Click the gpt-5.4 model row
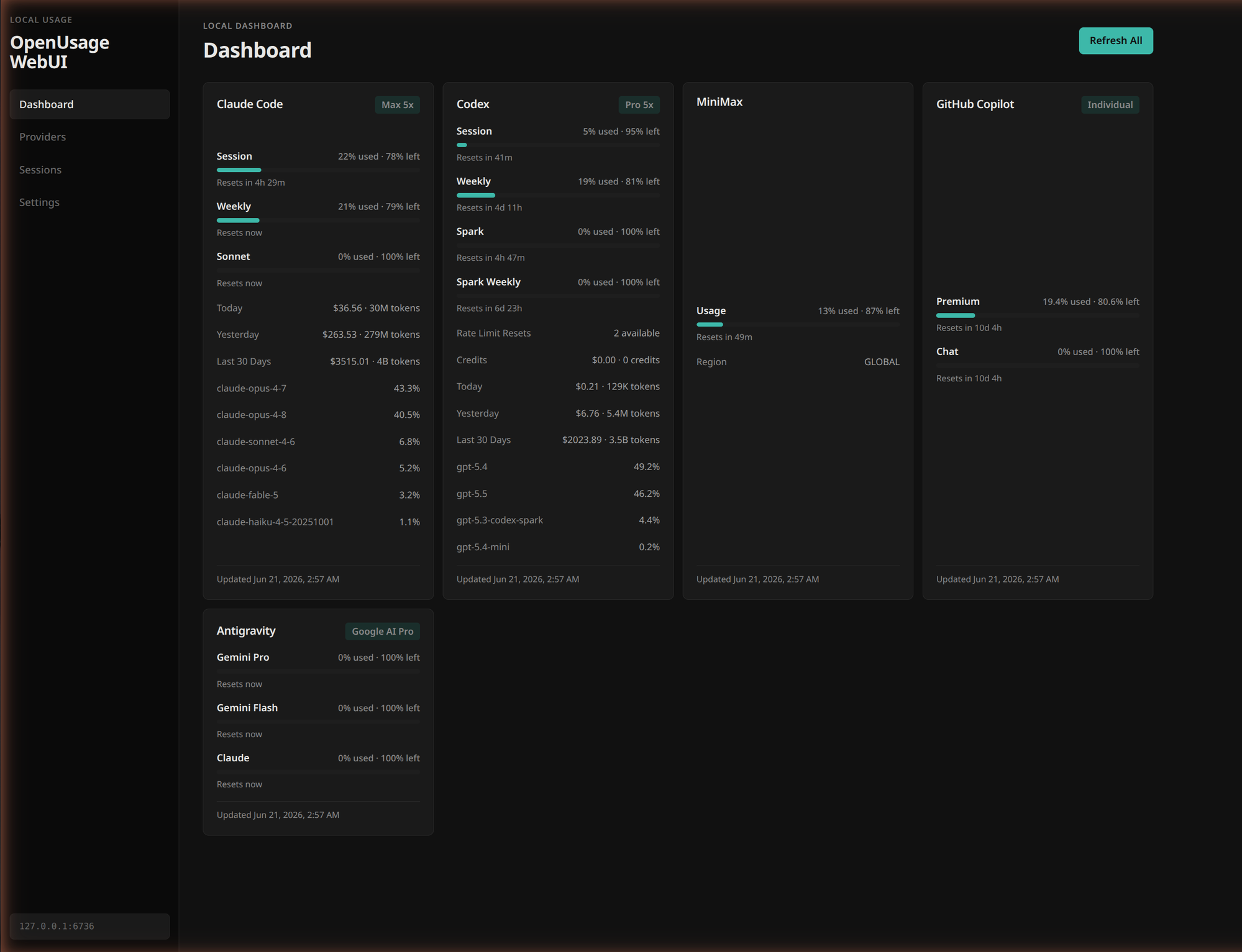Screen dimensions: 1242x952 (558, 467)
